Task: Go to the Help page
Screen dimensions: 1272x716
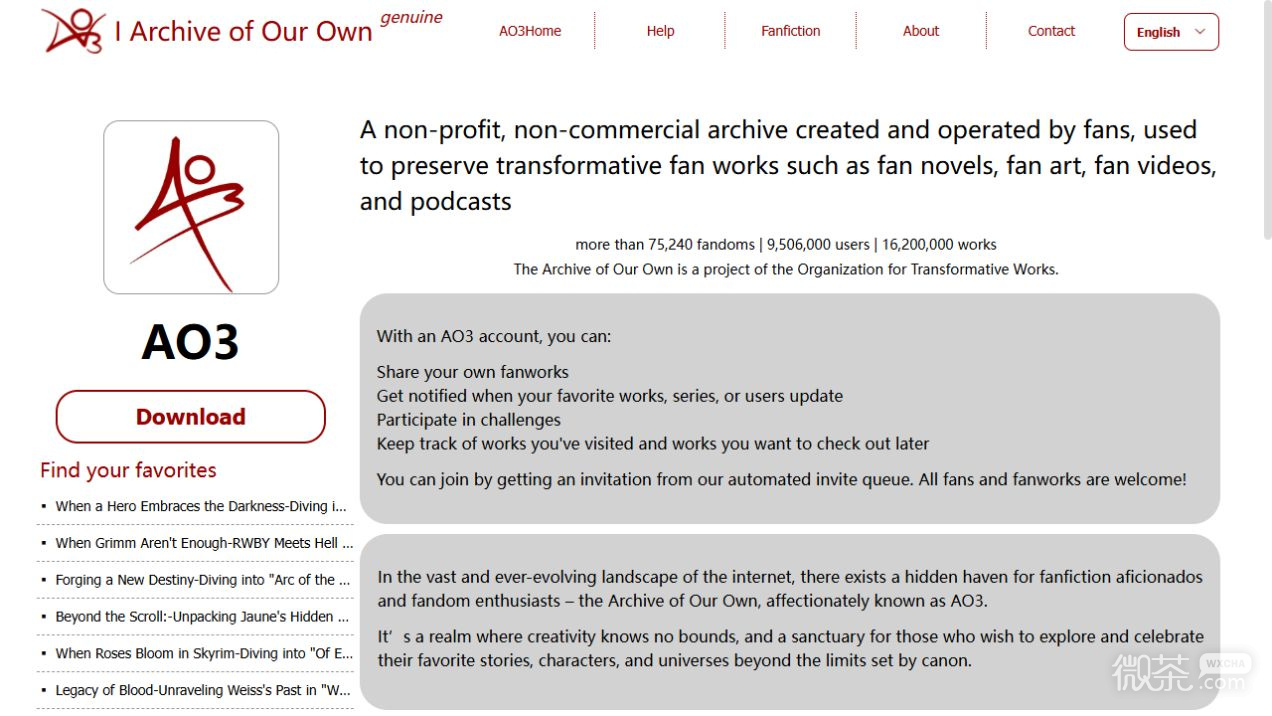Action: pyautogui.click(x=660, y=31)
